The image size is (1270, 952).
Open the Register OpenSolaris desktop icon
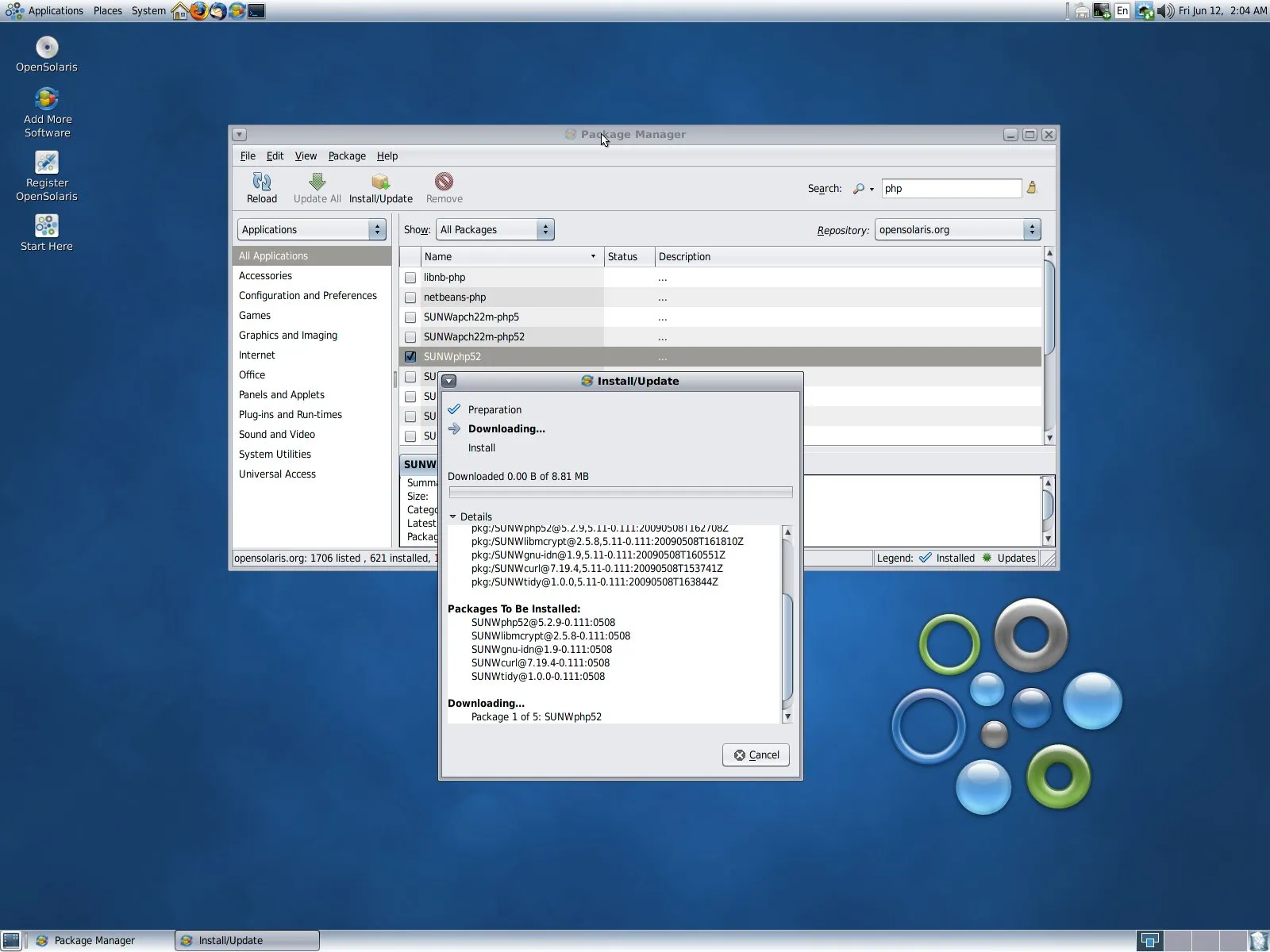point(47,163)
